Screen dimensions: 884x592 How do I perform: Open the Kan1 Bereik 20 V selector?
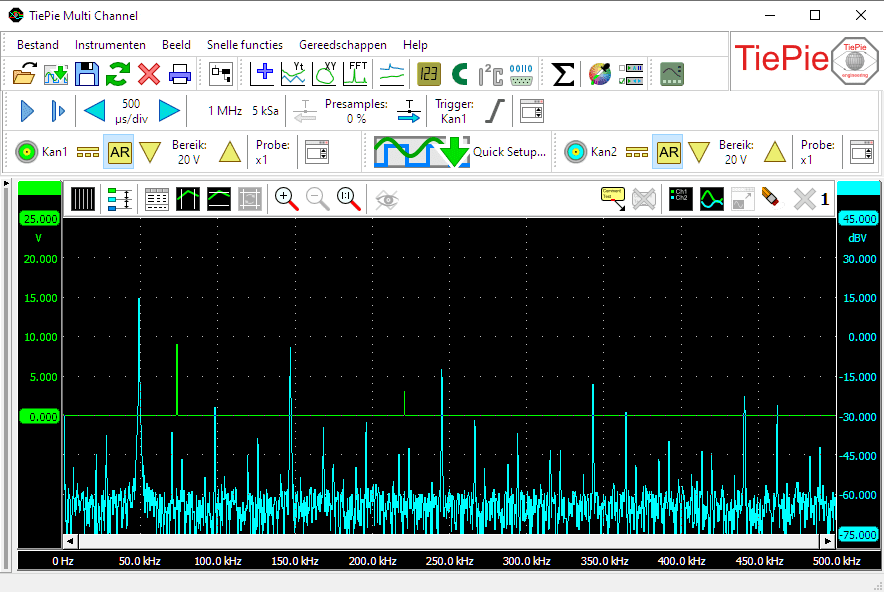coord(189,152)
